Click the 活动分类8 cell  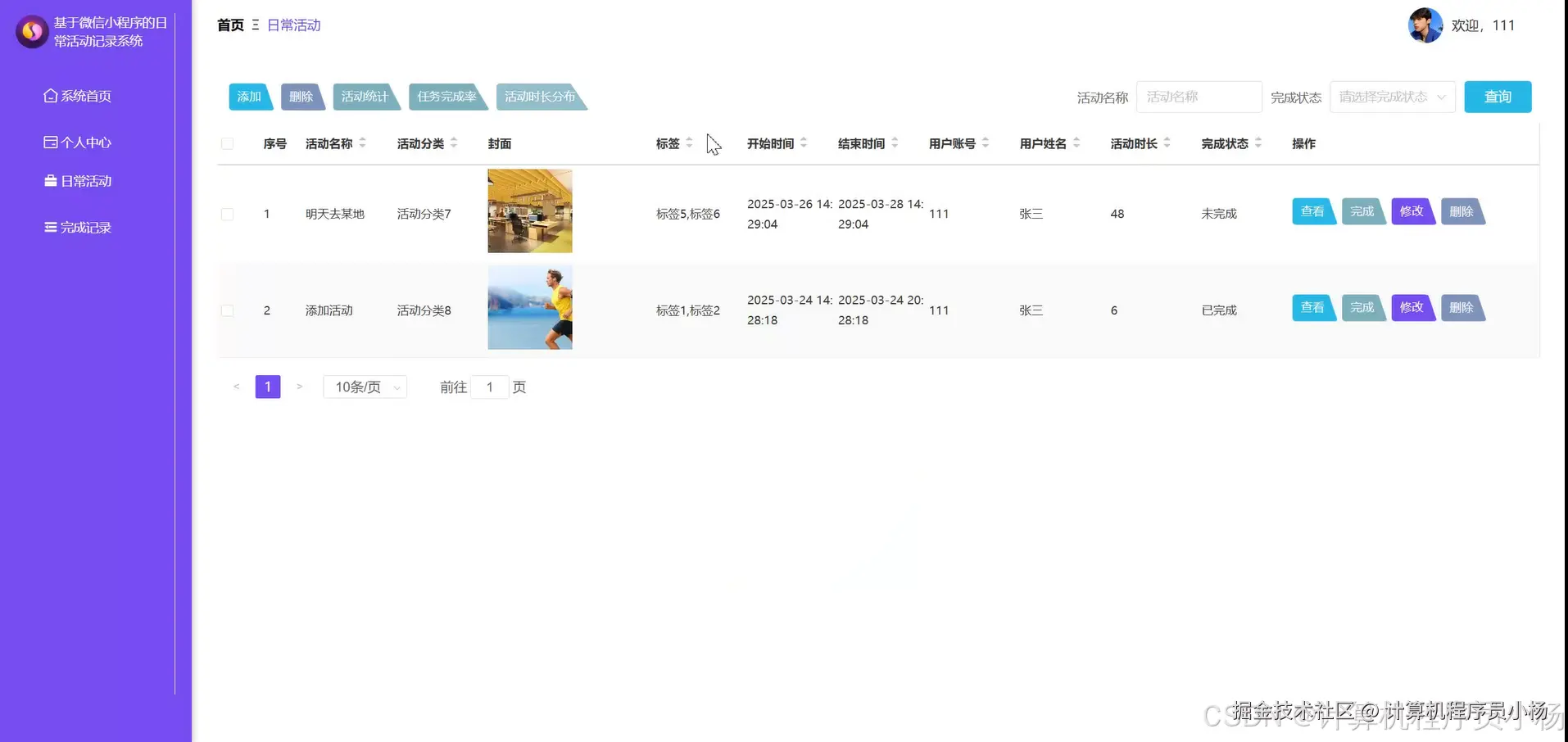click(x=424, y=310)
